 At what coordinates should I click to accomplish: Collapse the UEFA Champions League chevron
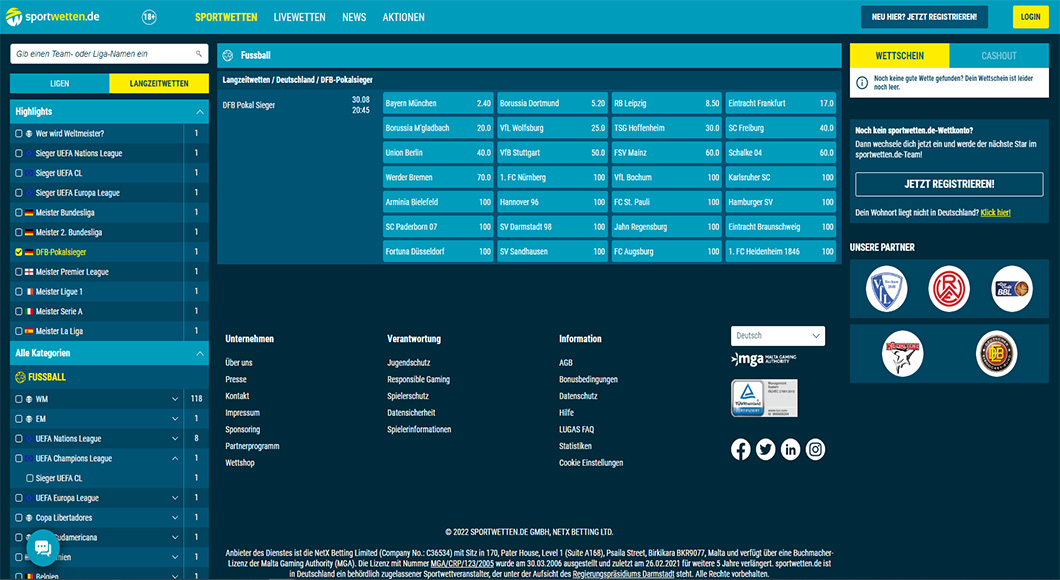click(175, 458)
